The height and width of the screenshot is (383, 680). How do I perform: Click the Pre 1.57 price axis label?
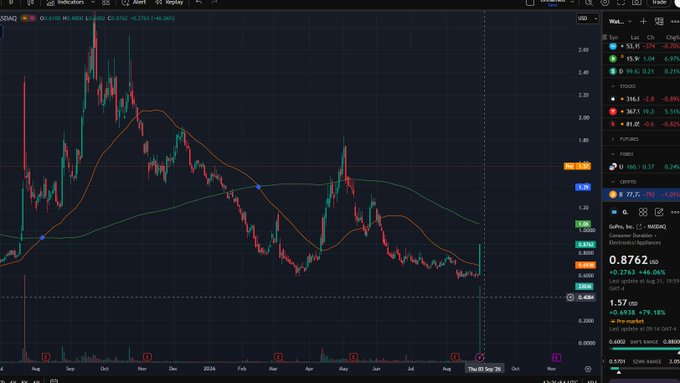[577, 166]
